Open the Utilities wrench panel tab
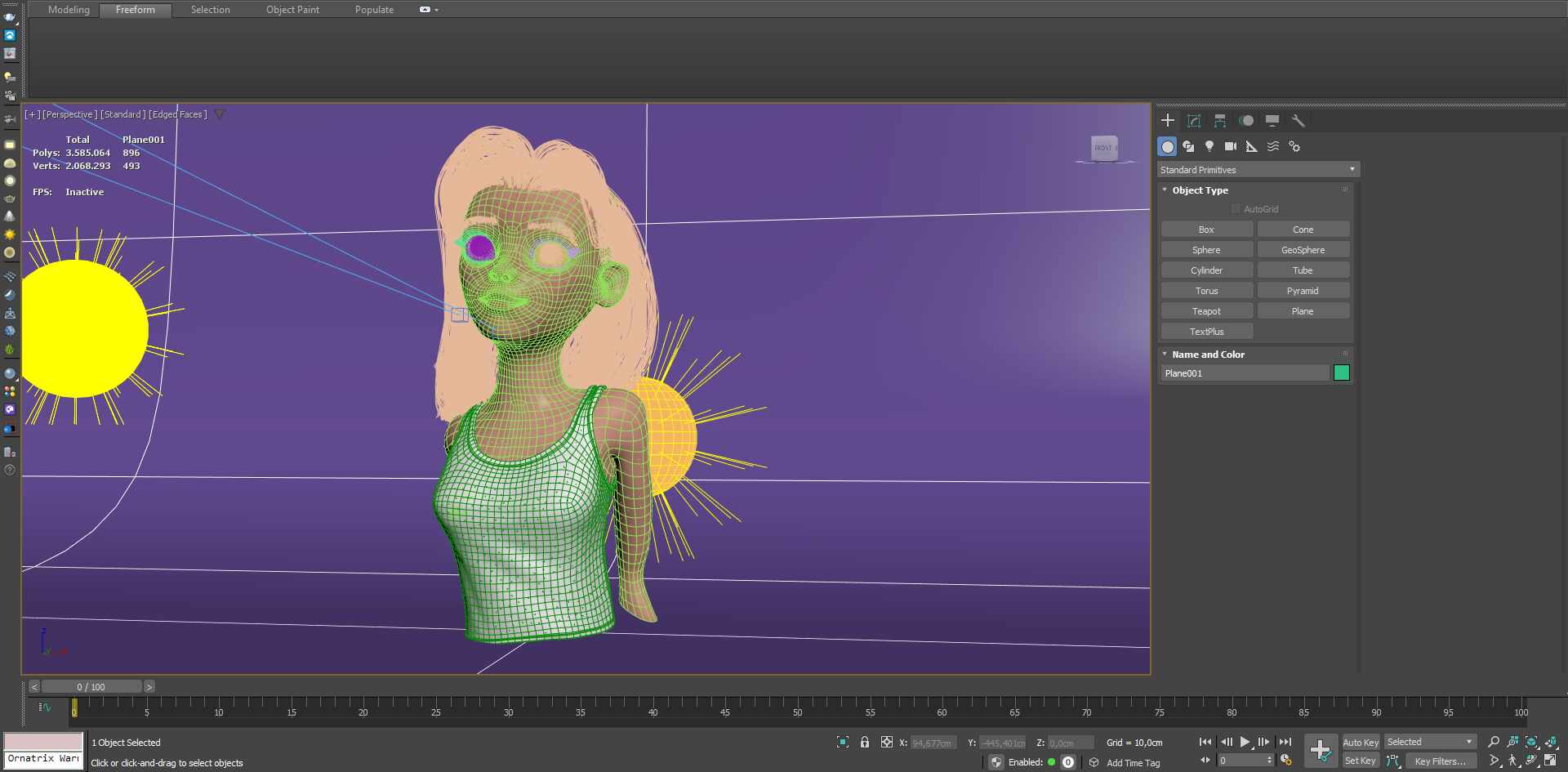 1298,121
